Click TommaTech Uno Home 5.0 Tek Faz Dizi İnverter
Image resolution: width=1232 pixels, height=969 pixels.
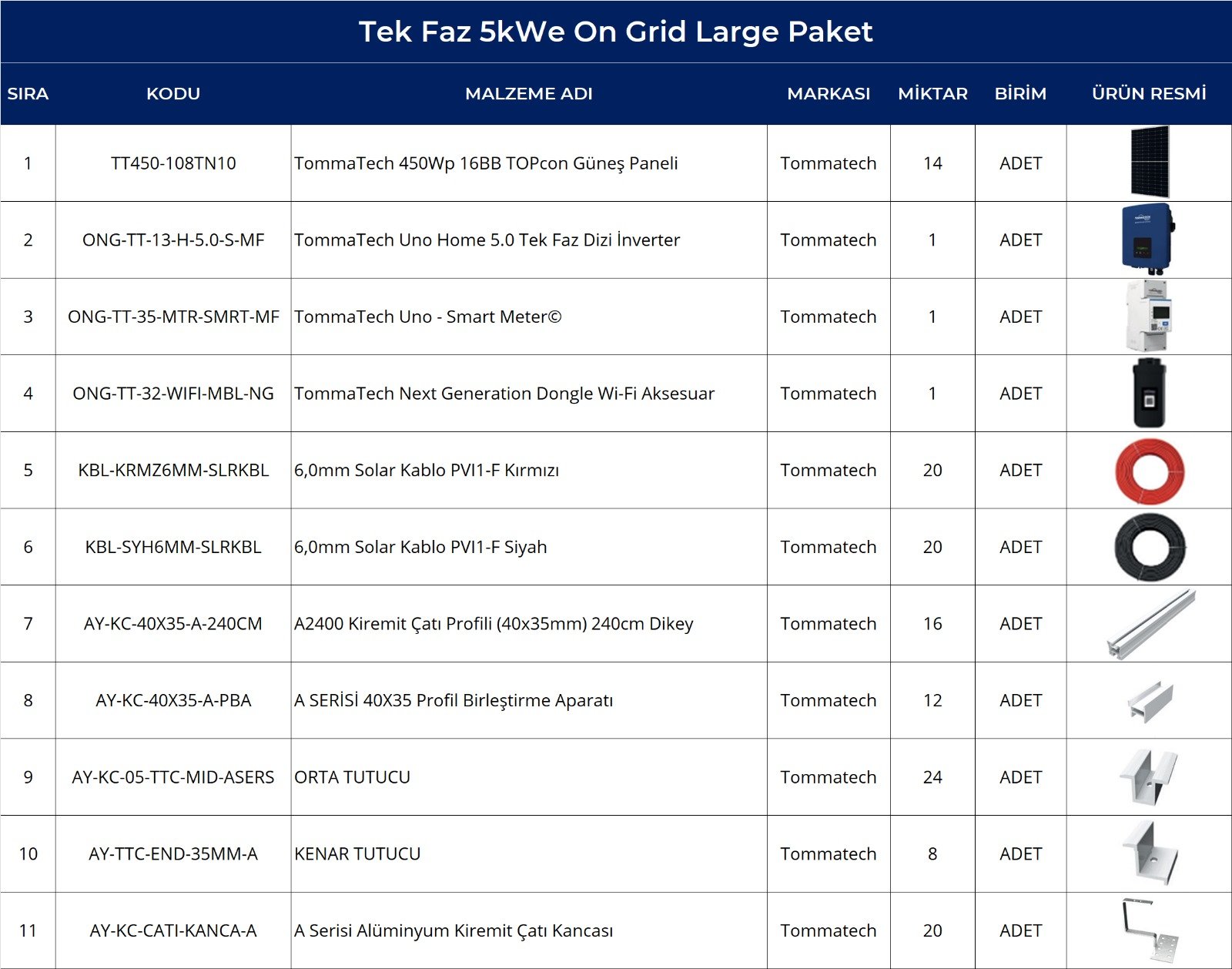(487, 240)
